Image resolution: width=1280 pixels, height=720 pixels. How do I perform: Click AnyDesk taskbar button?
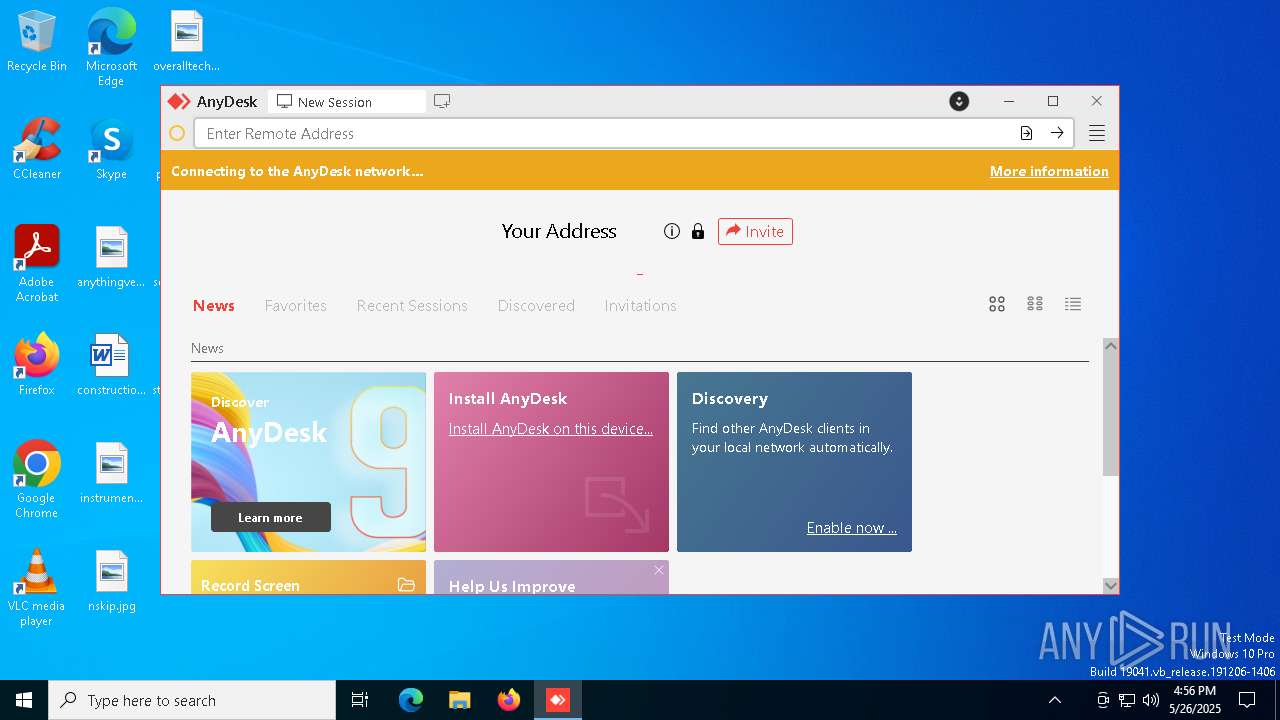coord(558,700)
